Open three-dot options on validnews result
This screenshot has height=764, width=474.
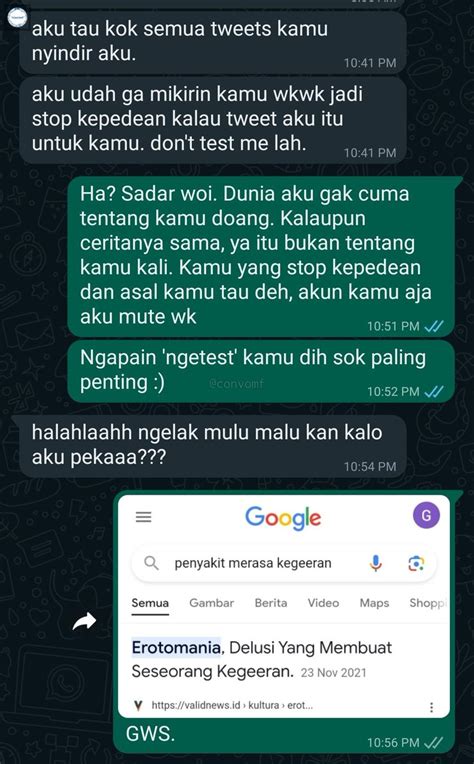click(x=431, y=707)
